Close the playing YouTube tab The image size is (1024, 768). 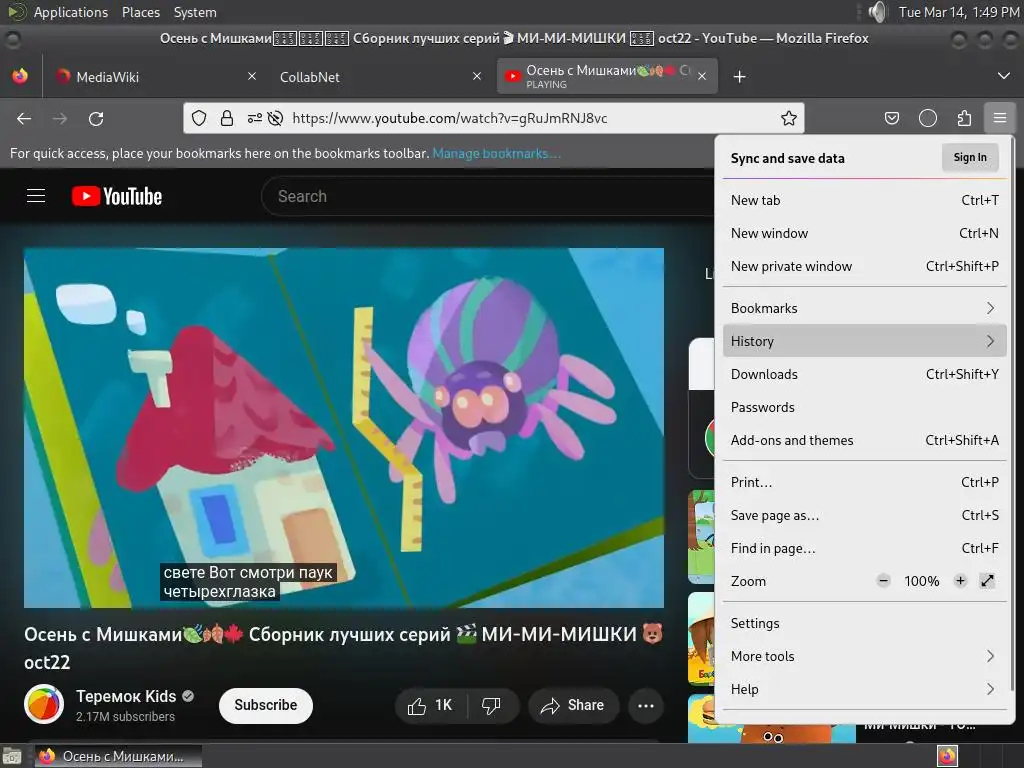tap(702, 76)
